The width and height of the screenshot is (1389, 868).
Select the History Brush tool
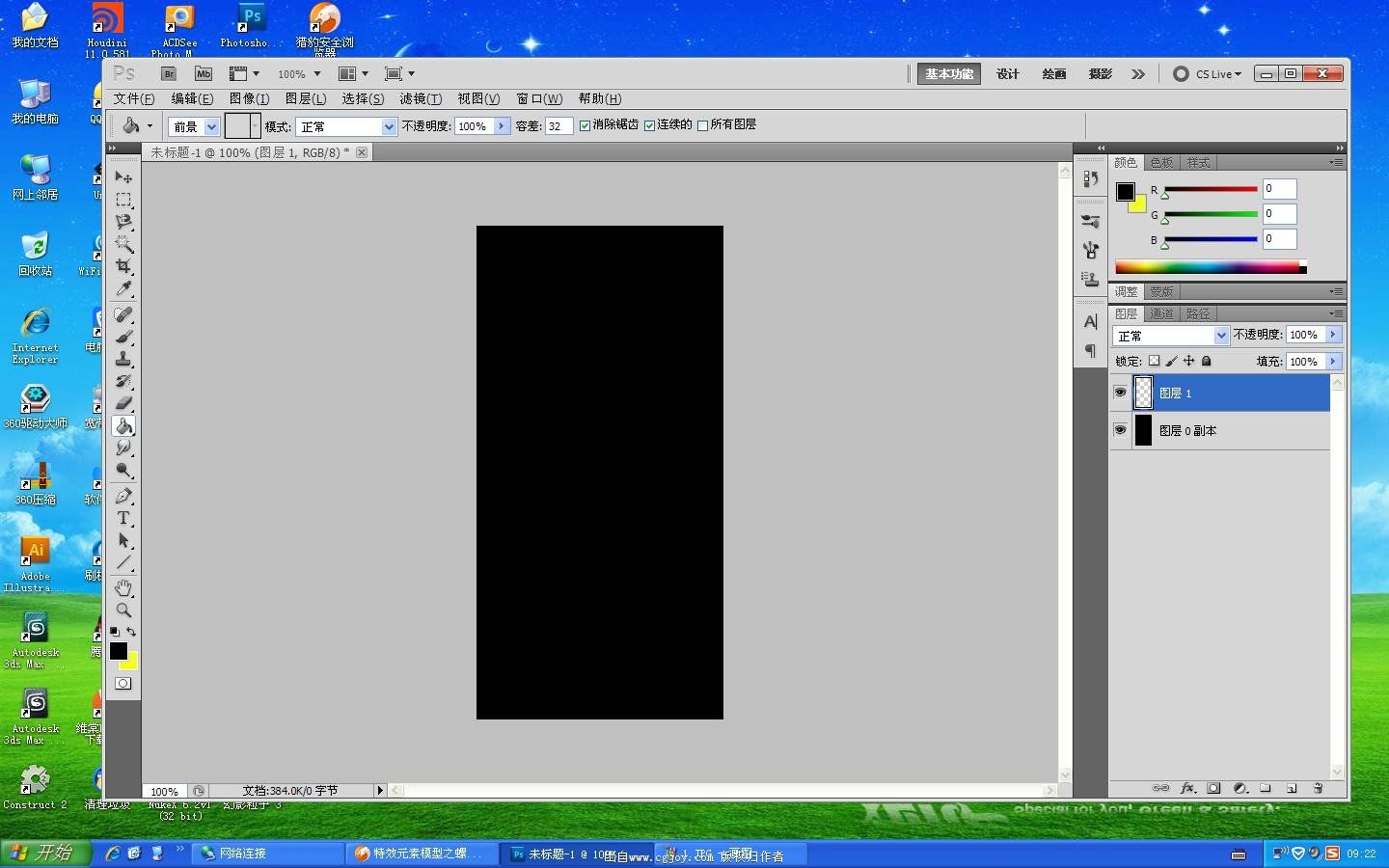[123, 381]
